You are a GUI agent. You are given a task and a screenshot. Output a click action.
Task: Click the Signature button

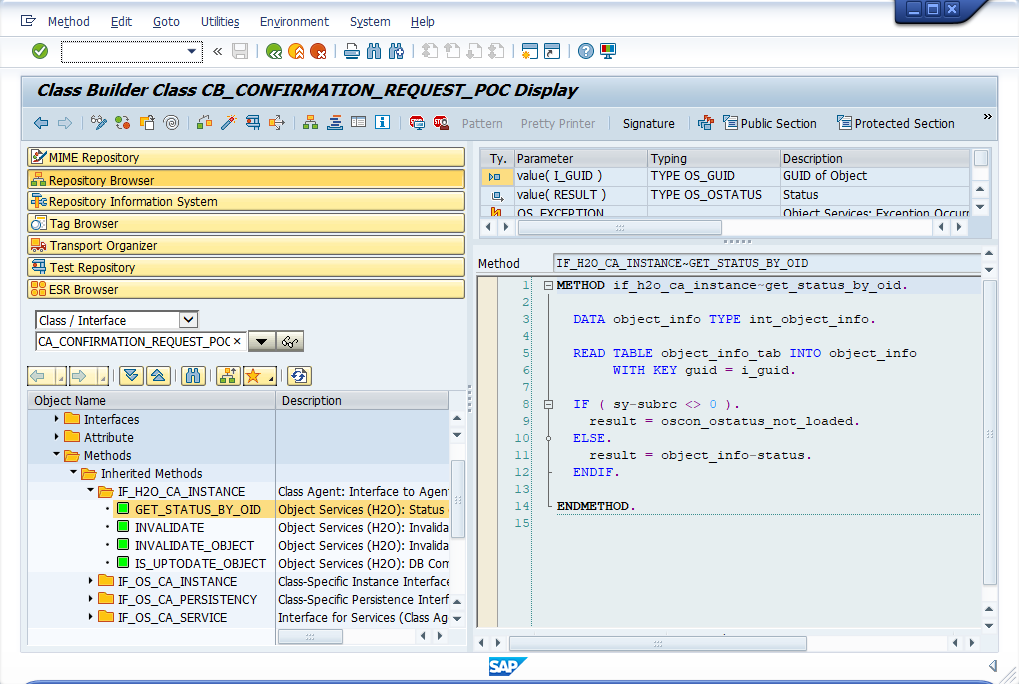[649, 123]
